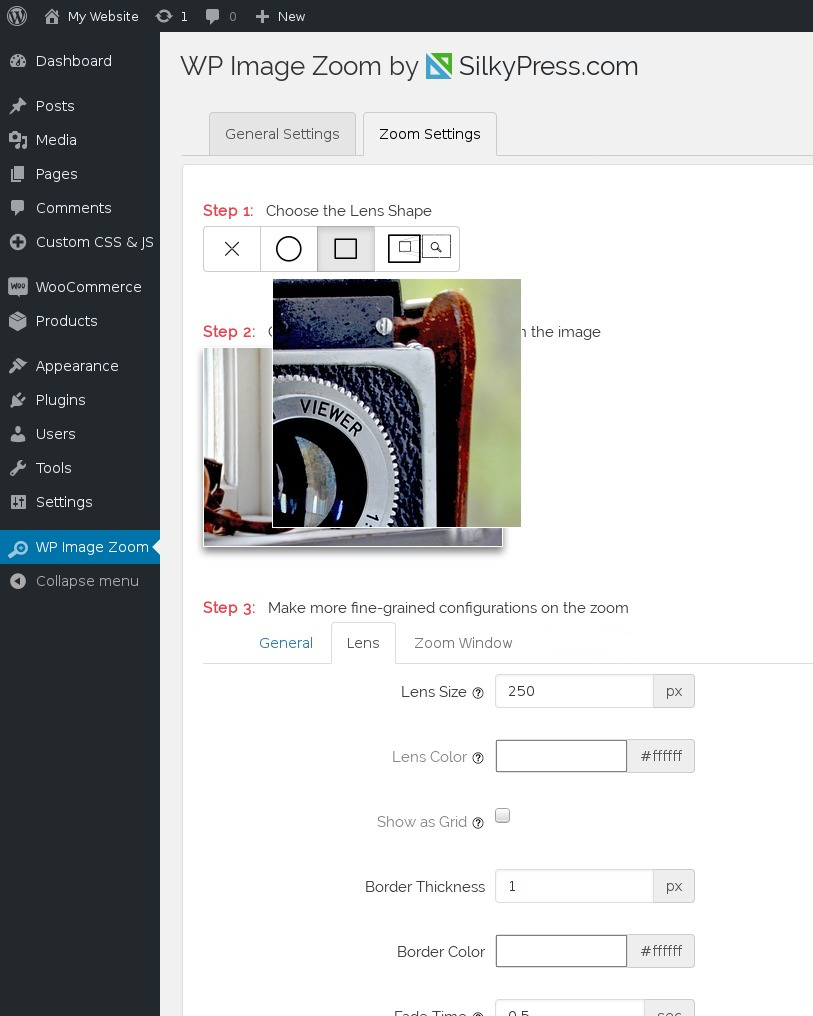Pick the Border Color swatch
The height and width of the screenshot is (1016, 813).
click(x=561, y=951)
